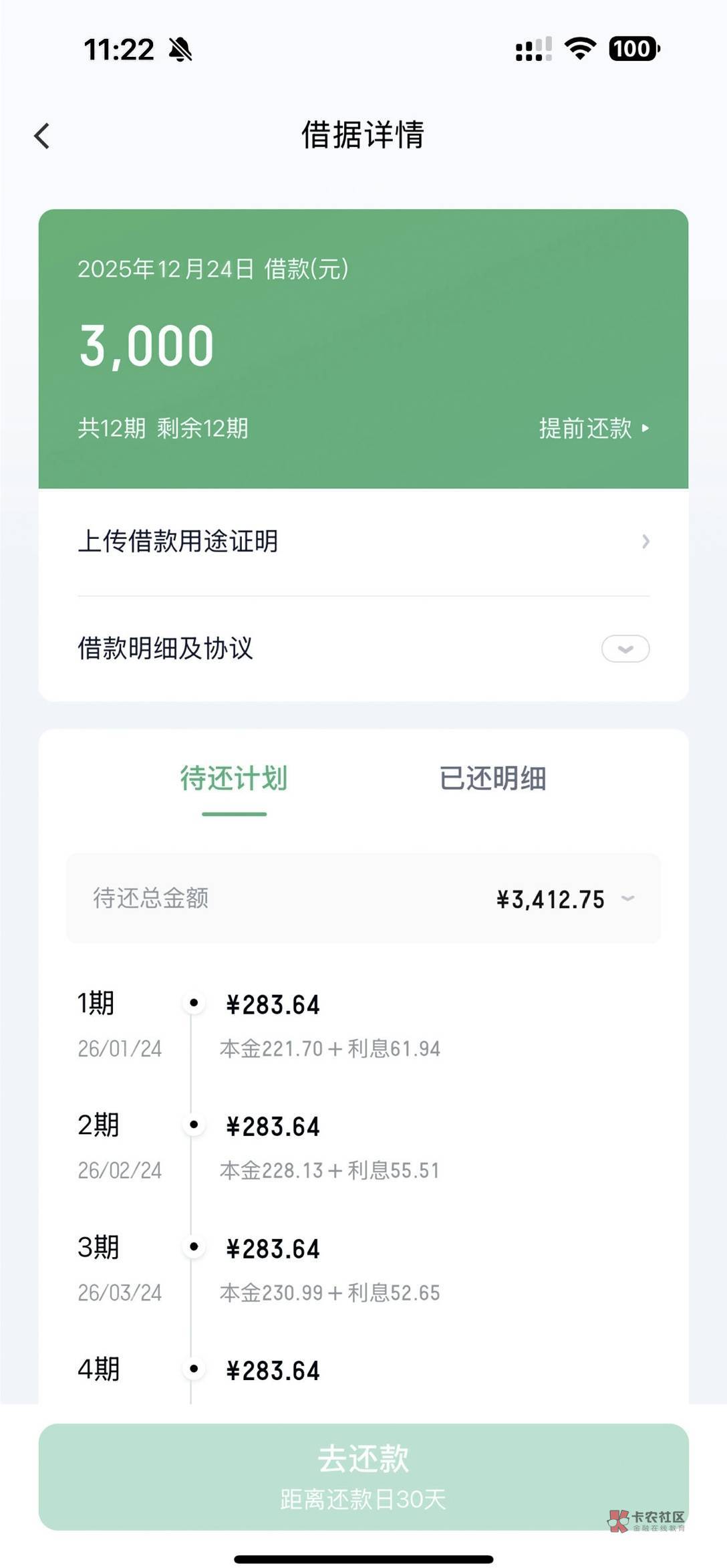
Task: Select the 2期 repayment amount
Action: click(x=273, y=1127)
